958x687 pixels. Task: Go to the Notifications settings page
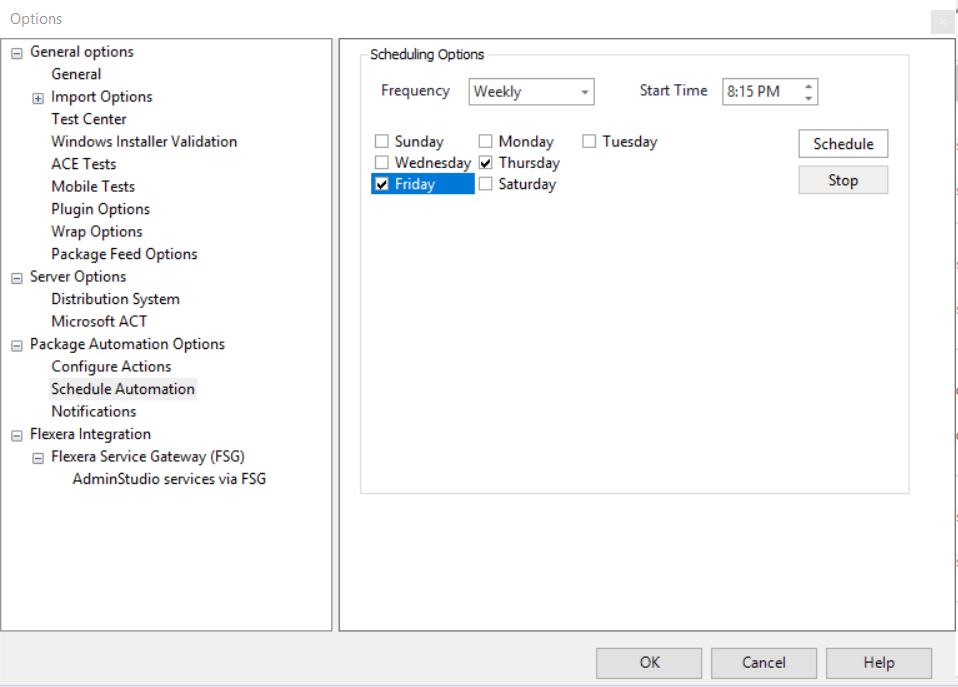pyautogui.click(x=94, y=412)
